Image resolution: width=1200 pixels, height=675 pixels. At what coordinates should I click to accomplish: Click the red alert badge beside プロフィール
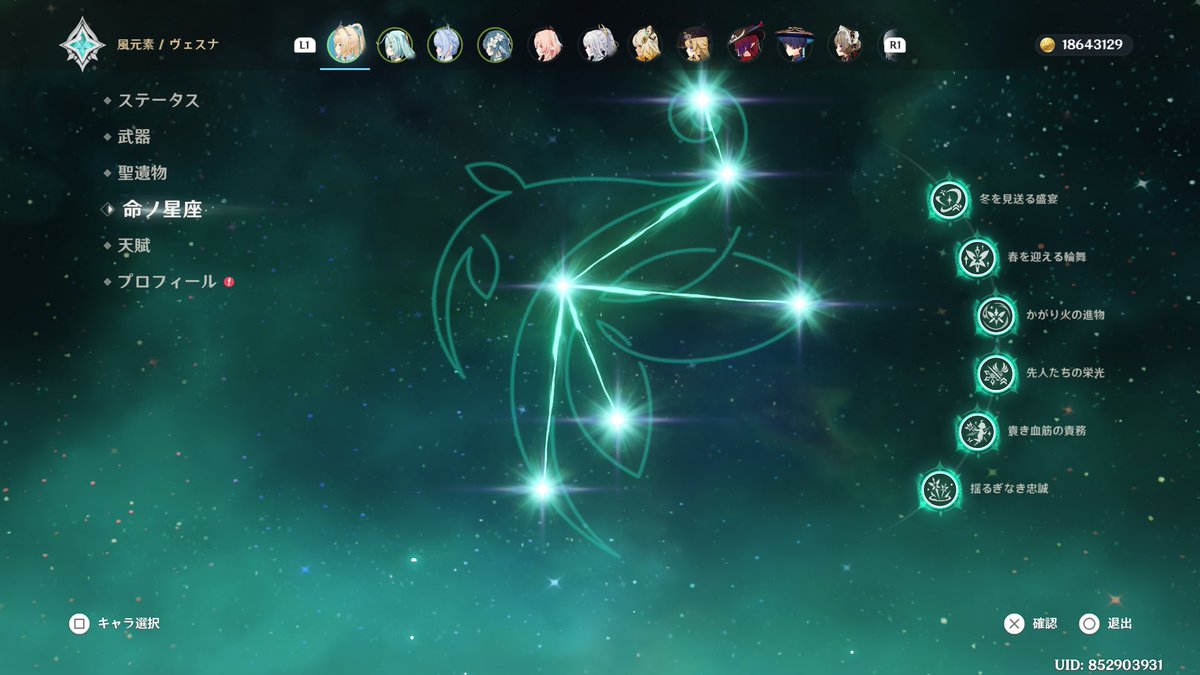pos(229,282)
